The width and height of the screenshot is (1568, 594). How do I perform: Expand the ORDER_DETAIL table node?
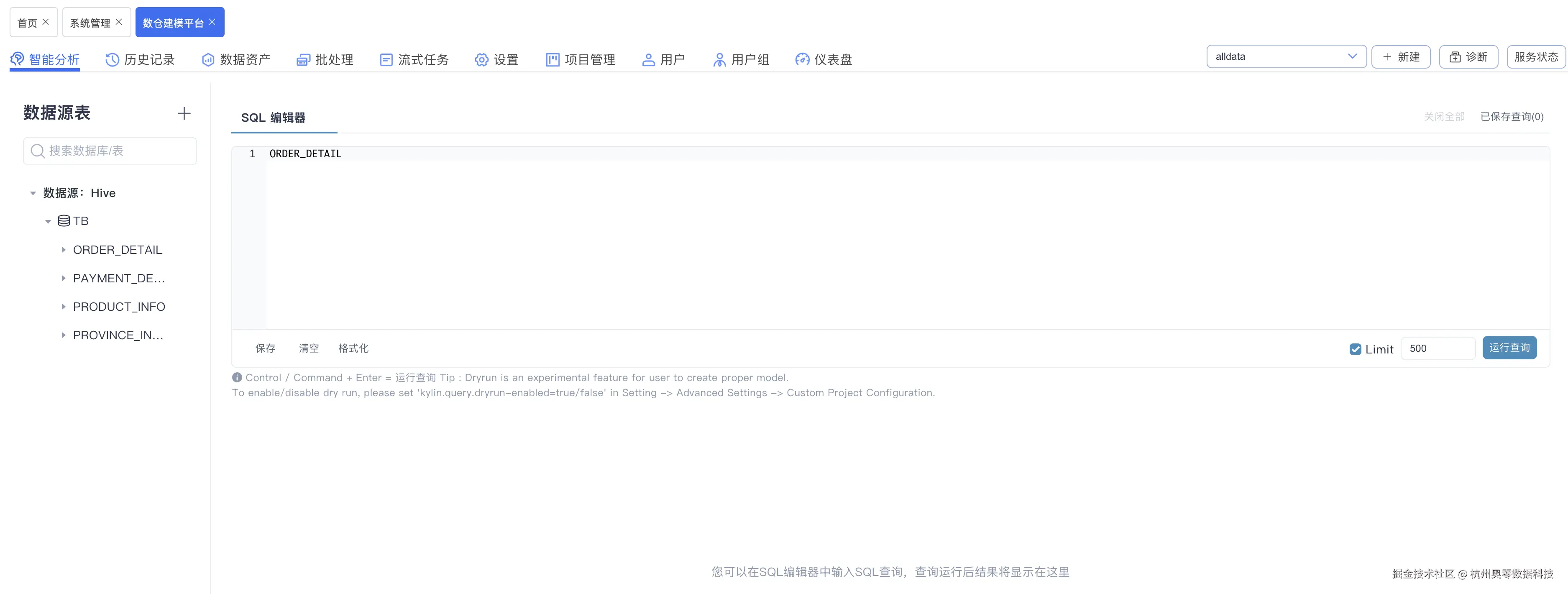tap(63, 250)
